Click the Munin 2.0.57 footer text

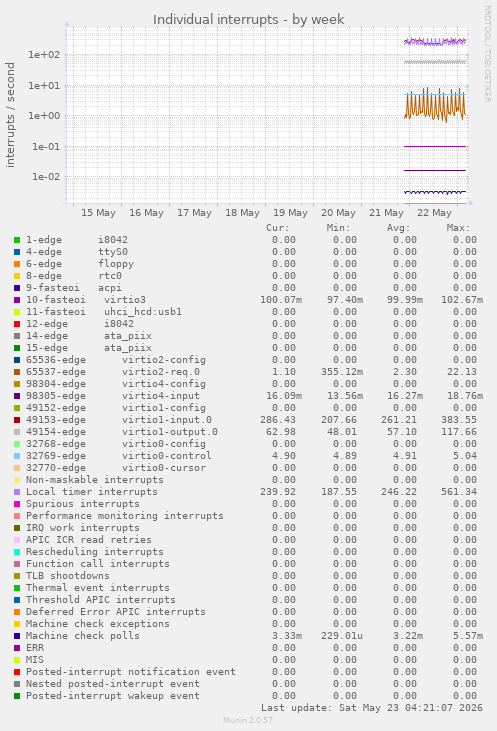point(248,720)
